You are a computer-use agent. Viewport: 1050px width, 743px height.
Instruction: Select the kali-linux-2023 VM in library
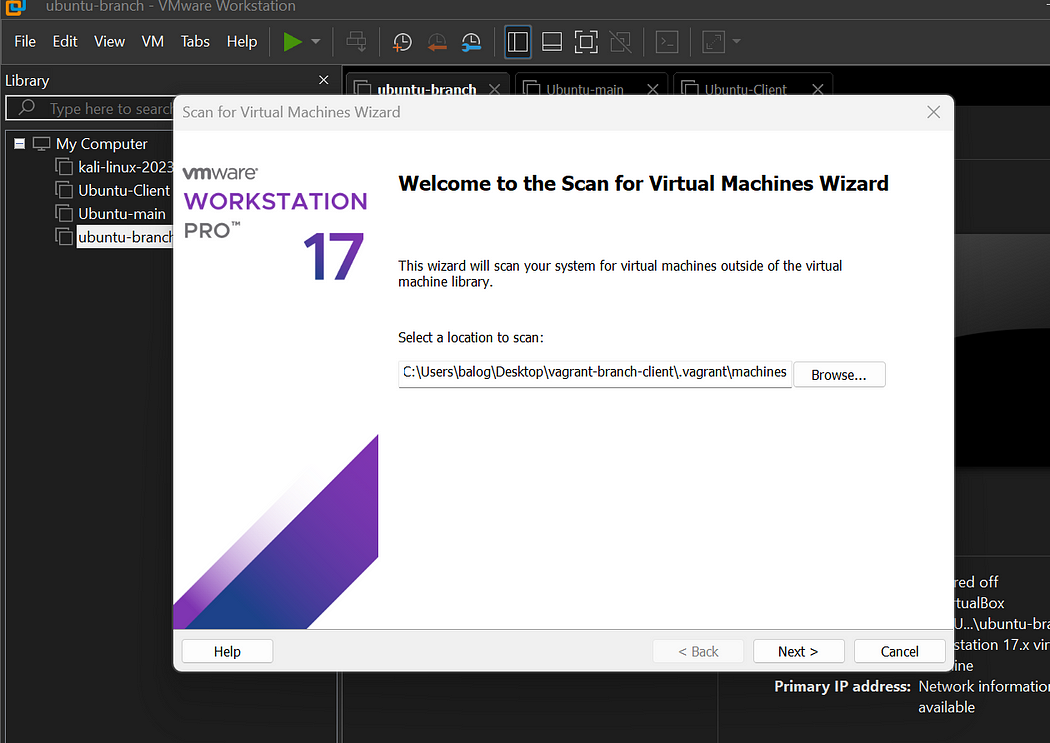[x=125, y=167]
